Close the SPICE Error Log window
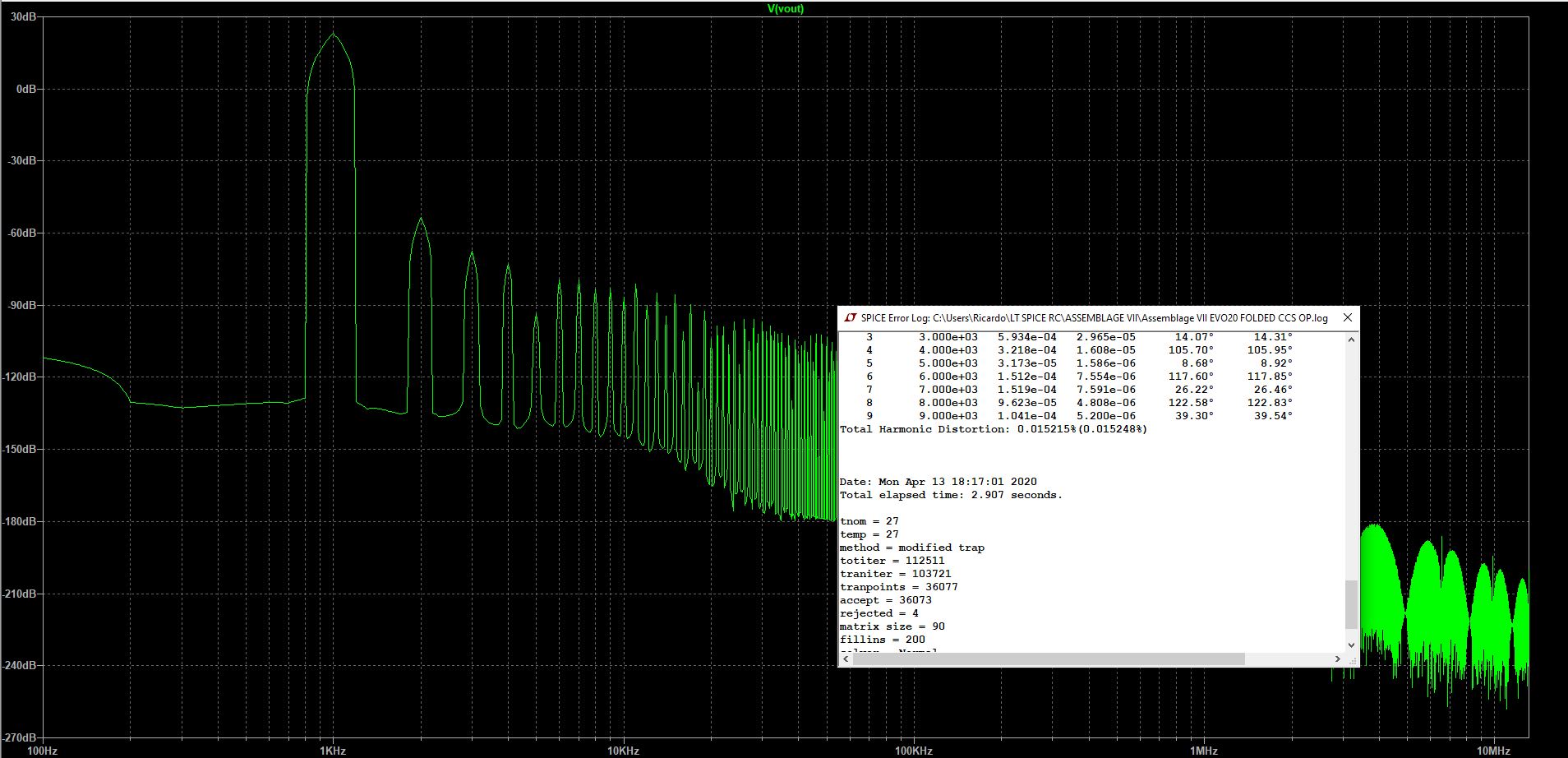The height and width of the screenshot is (758, 1568). (1348, 317)
